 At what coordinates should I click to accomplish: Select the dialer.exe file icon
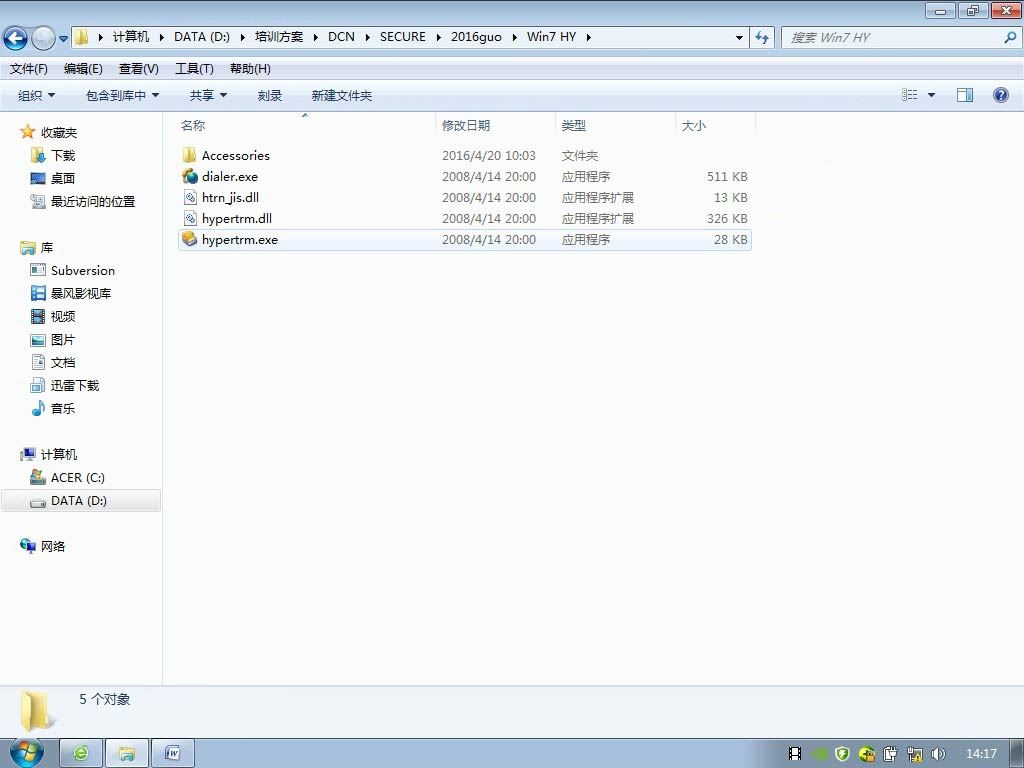point(190,176)
